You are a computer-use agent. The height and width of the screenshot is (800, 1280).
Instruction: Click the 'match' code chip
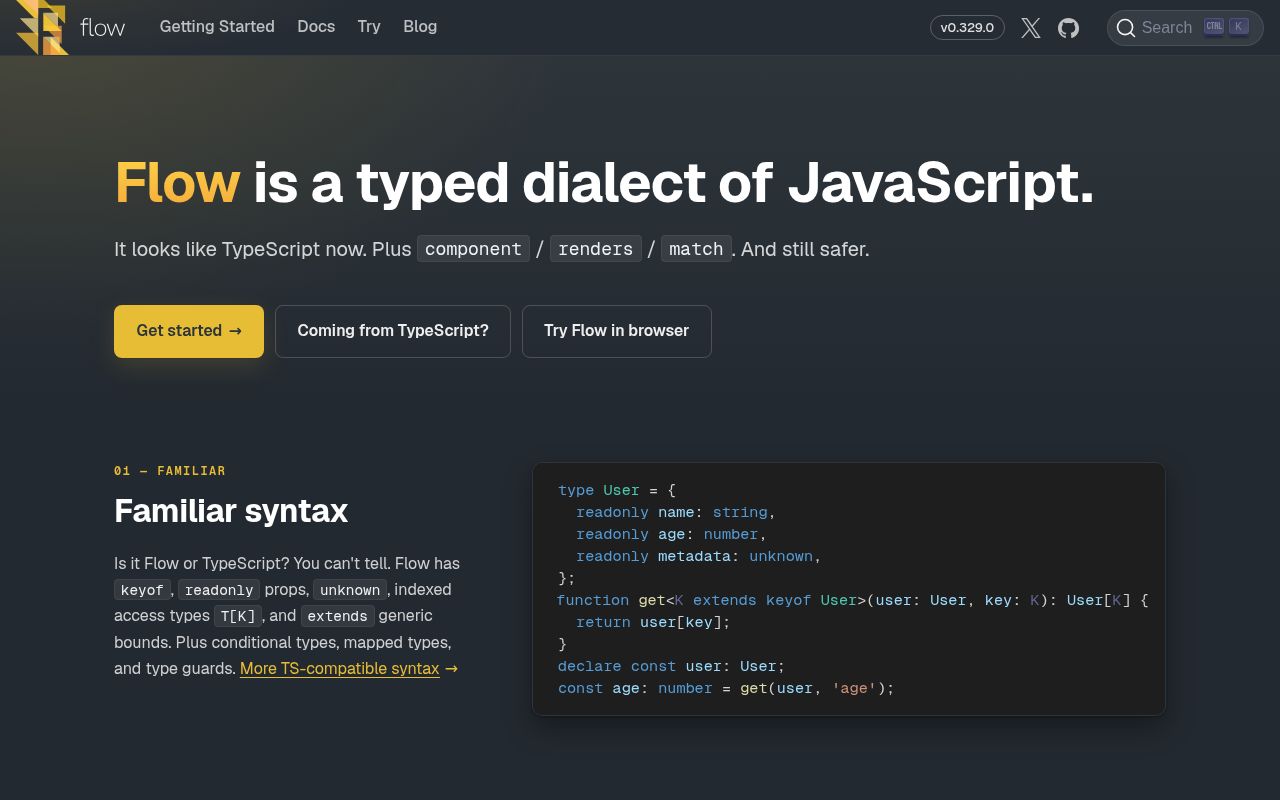pyautogui.click(x=696, y=249)
